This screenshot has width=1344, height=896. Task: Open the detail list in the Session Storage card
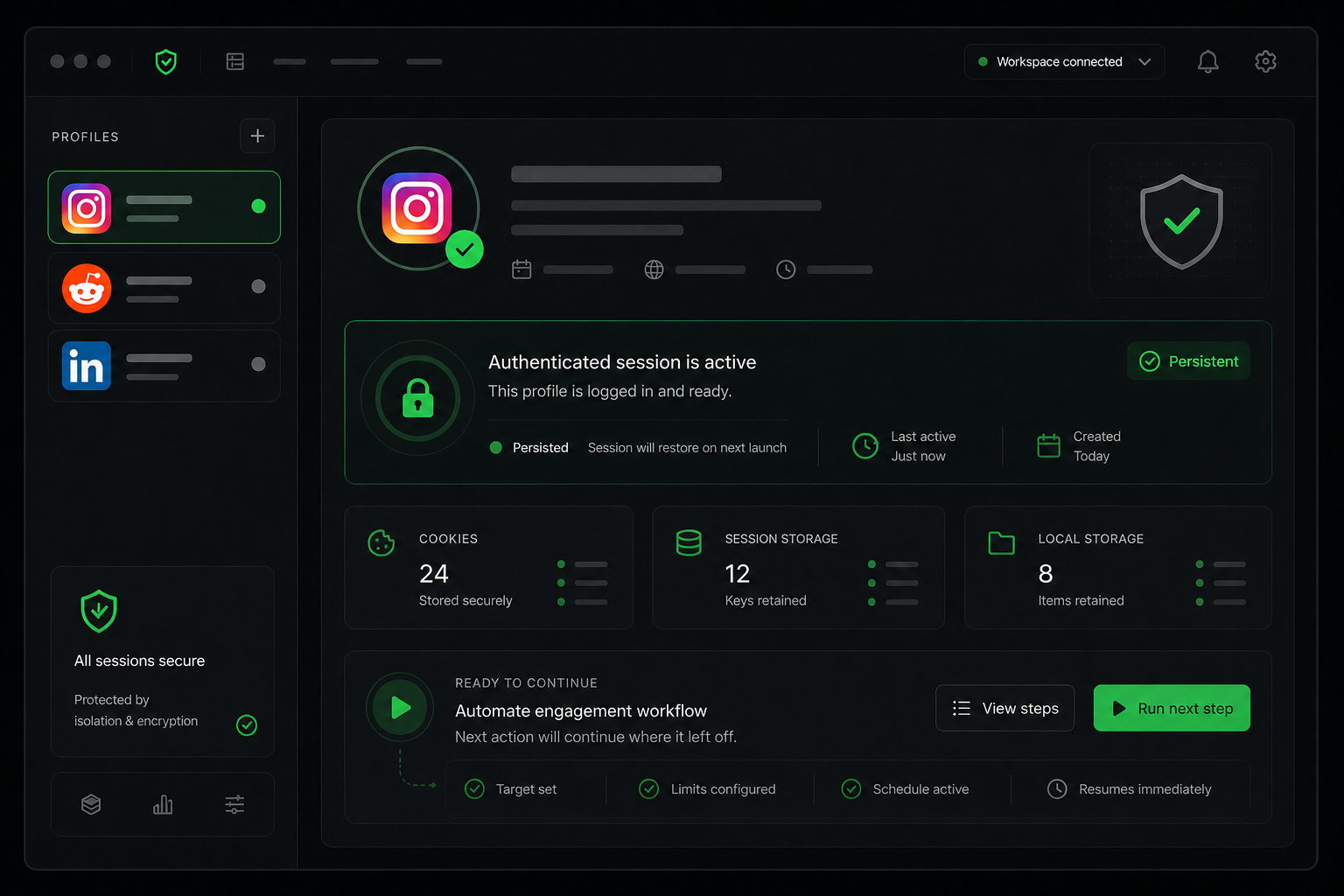coord(893,583)
